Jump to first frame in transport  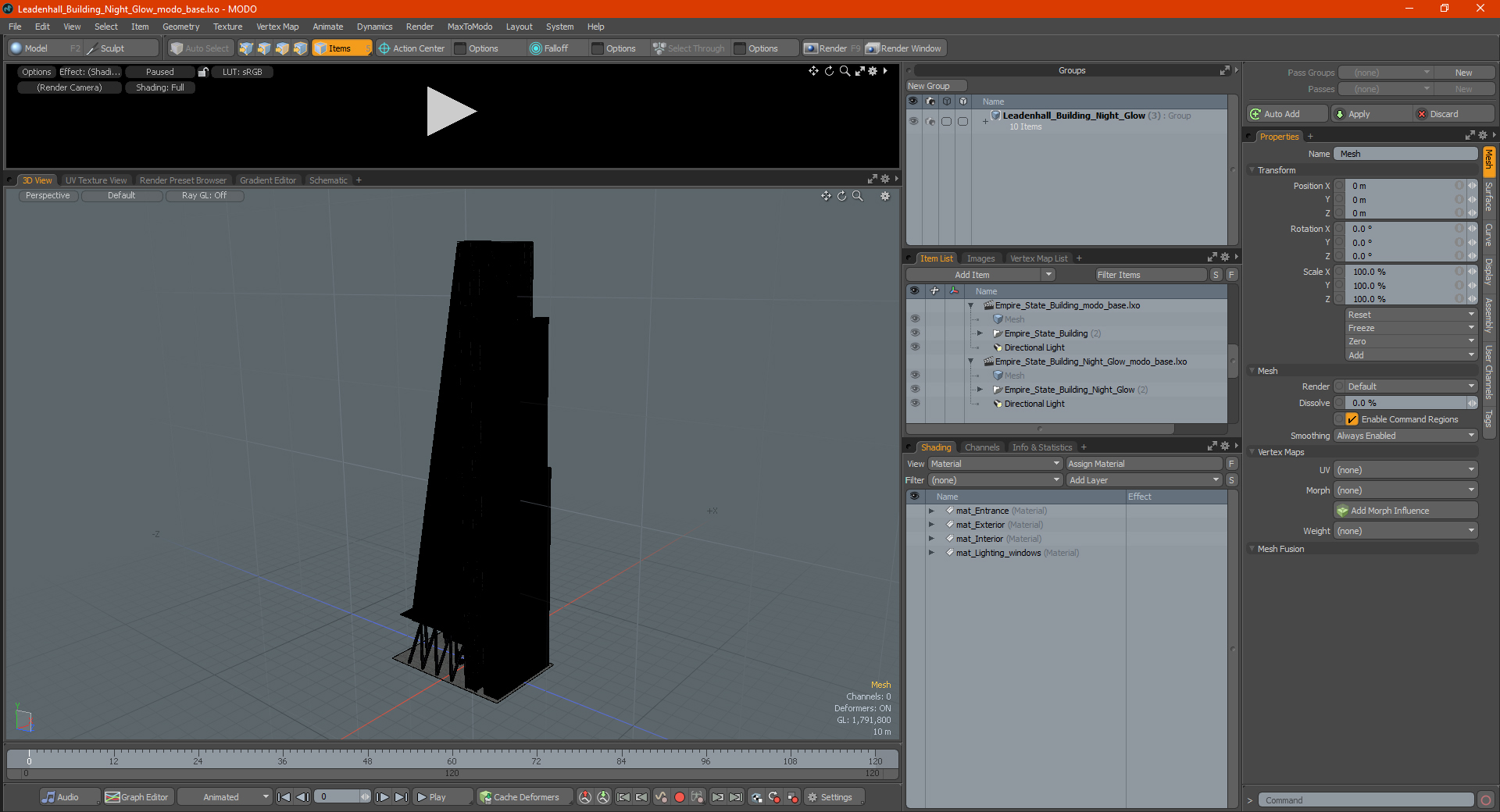[284, 797]
